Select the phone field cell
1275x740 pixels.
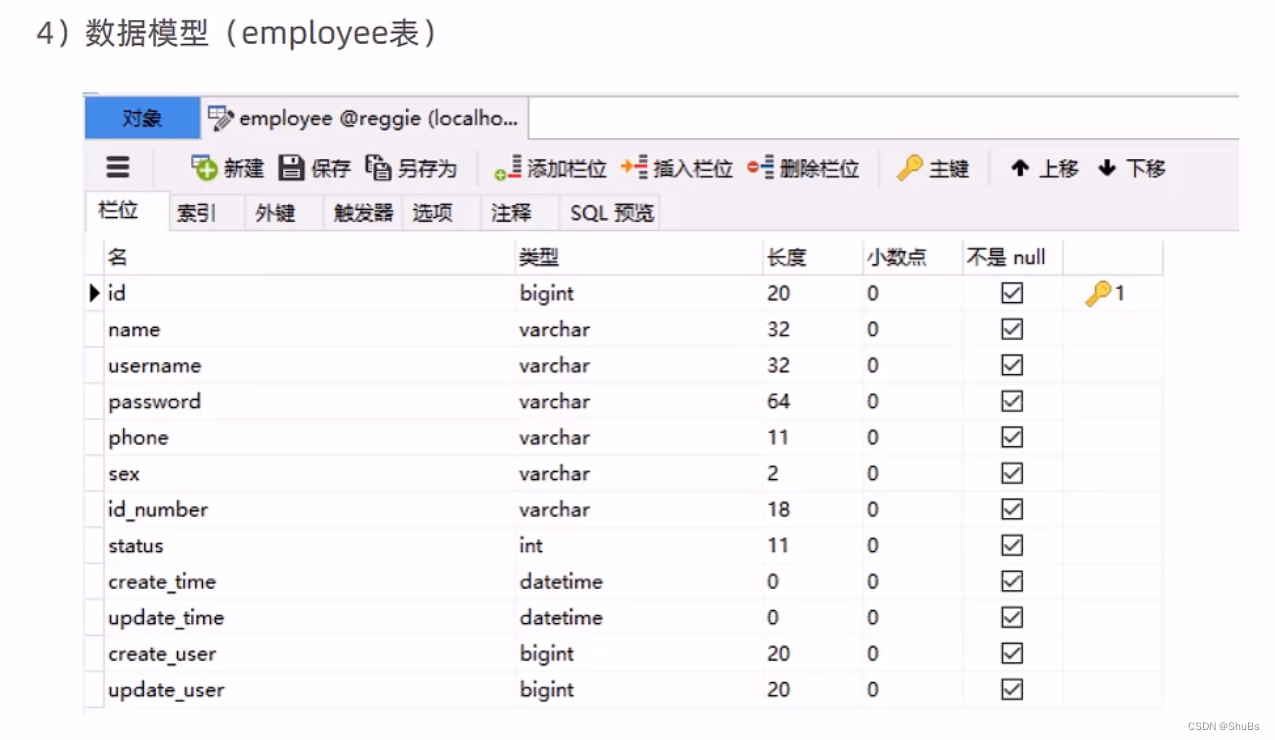[x=309, y=437]
